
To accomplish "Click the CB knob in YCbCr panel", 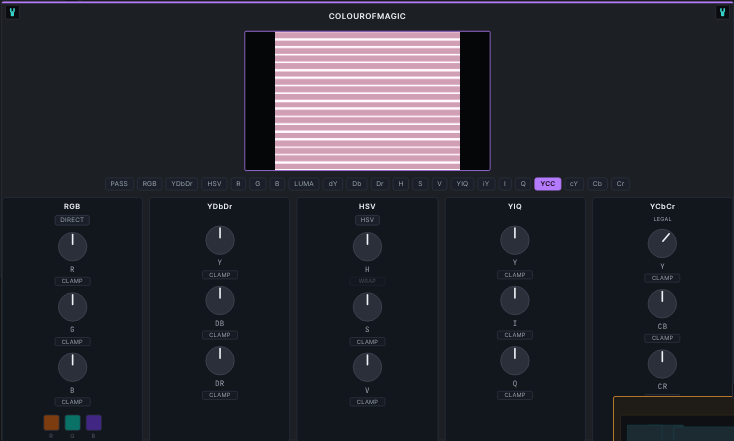I will [x=662, y=304].
